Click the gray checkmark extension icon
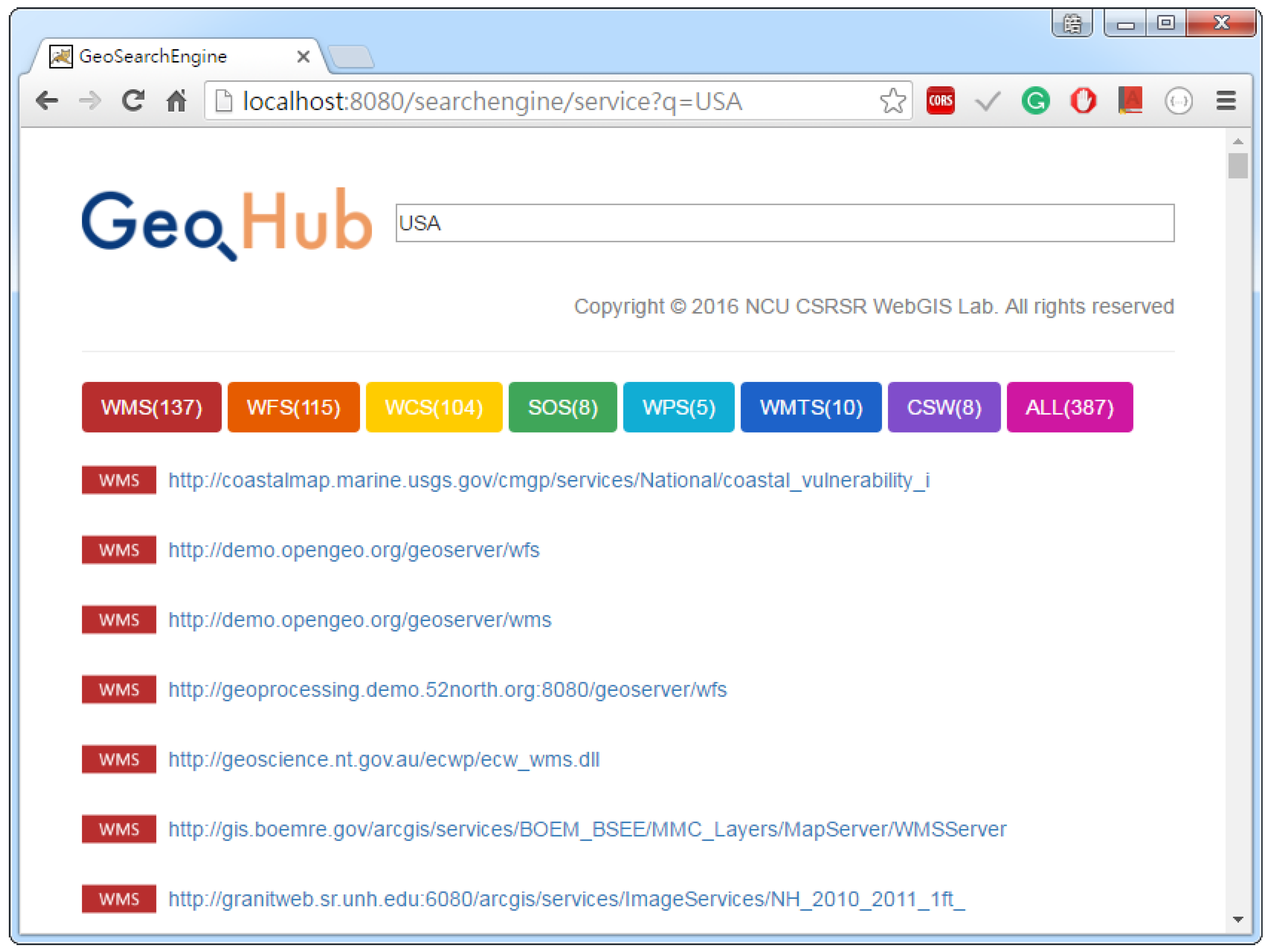 [988, 101]
